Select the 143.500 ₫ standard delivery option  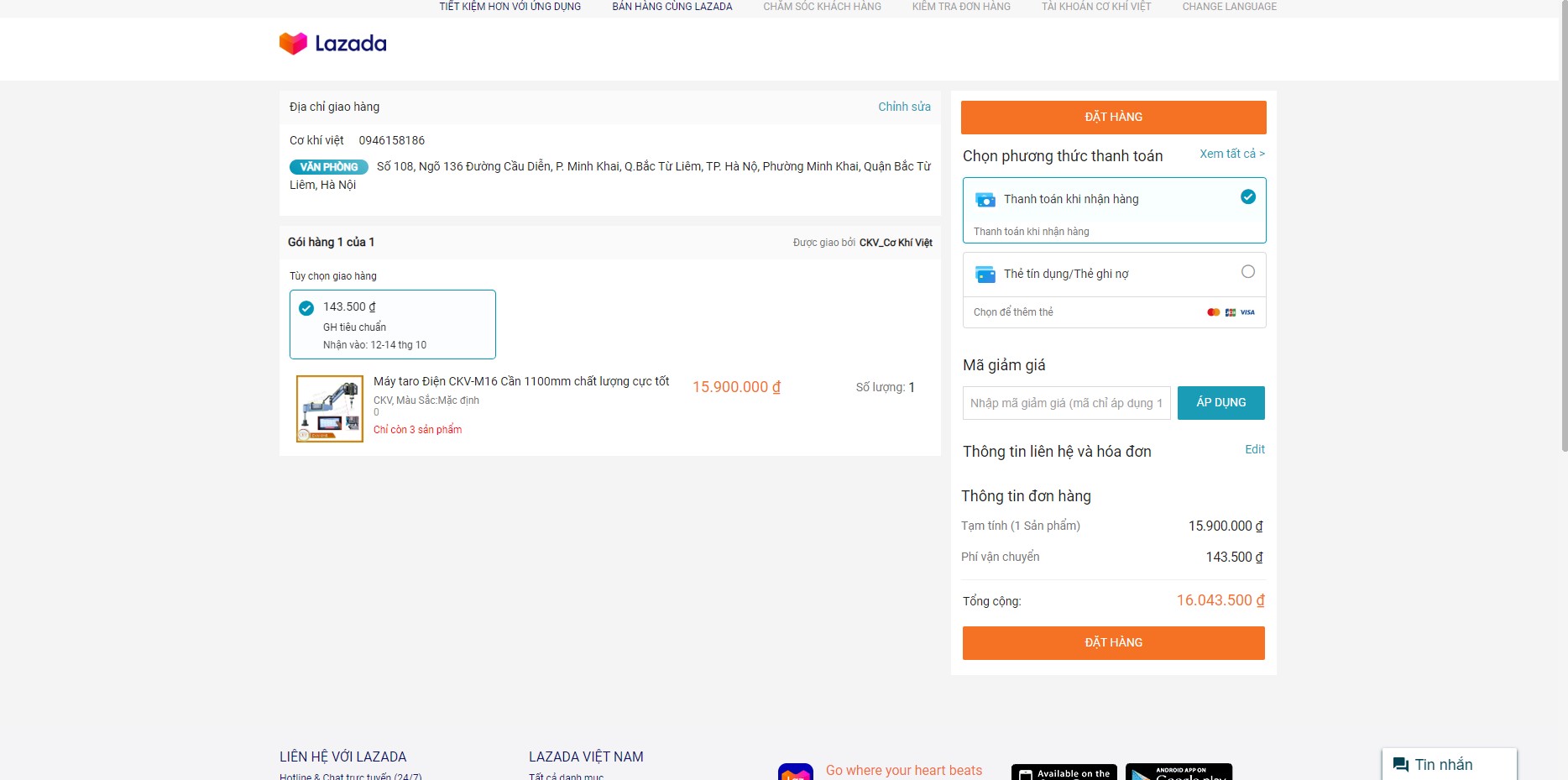coord(393,324)
